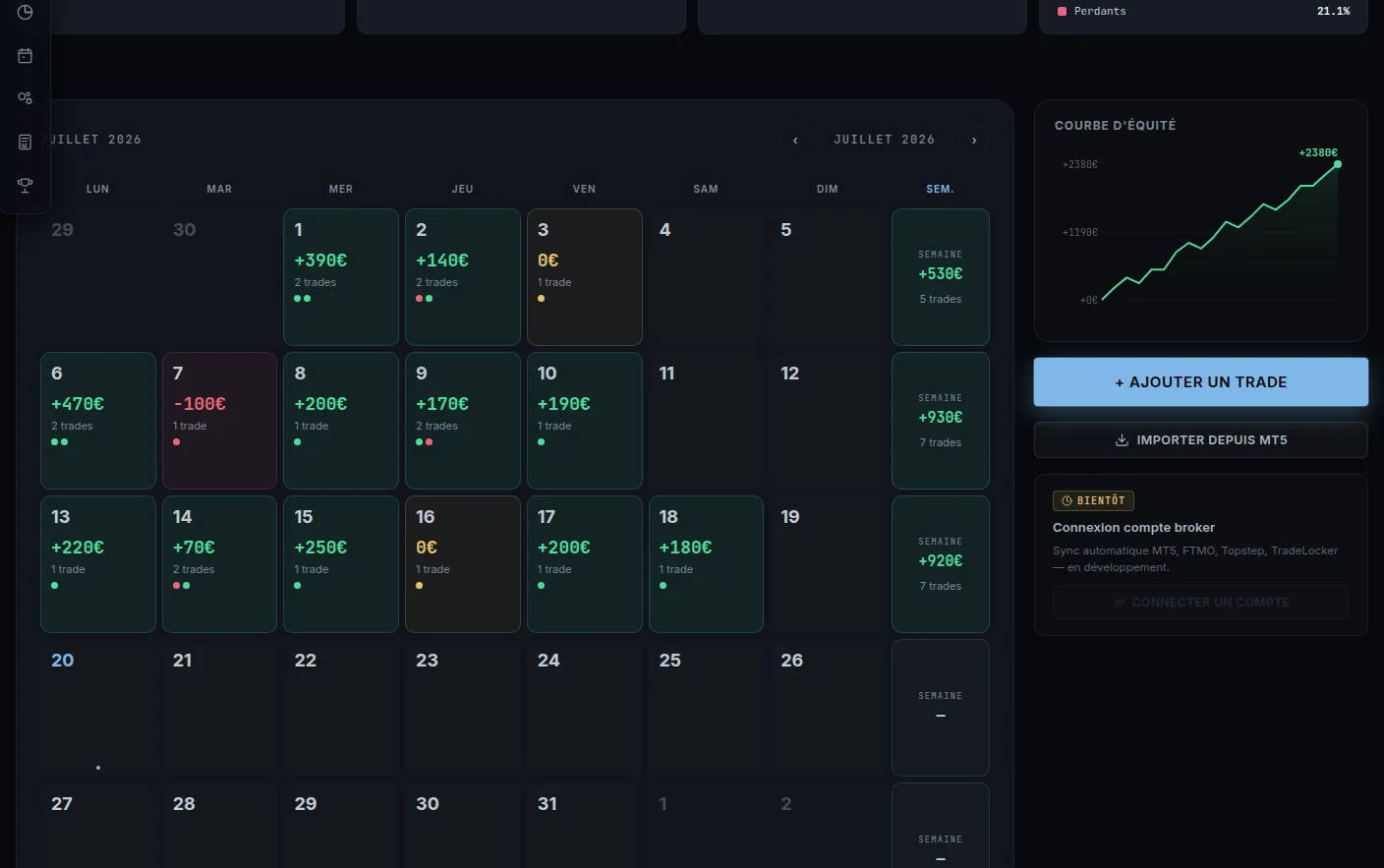Open the trophy icon in the sidebar
This screenshot has height=868, width=1384.
pyautogui.click(x=26, y=185)
